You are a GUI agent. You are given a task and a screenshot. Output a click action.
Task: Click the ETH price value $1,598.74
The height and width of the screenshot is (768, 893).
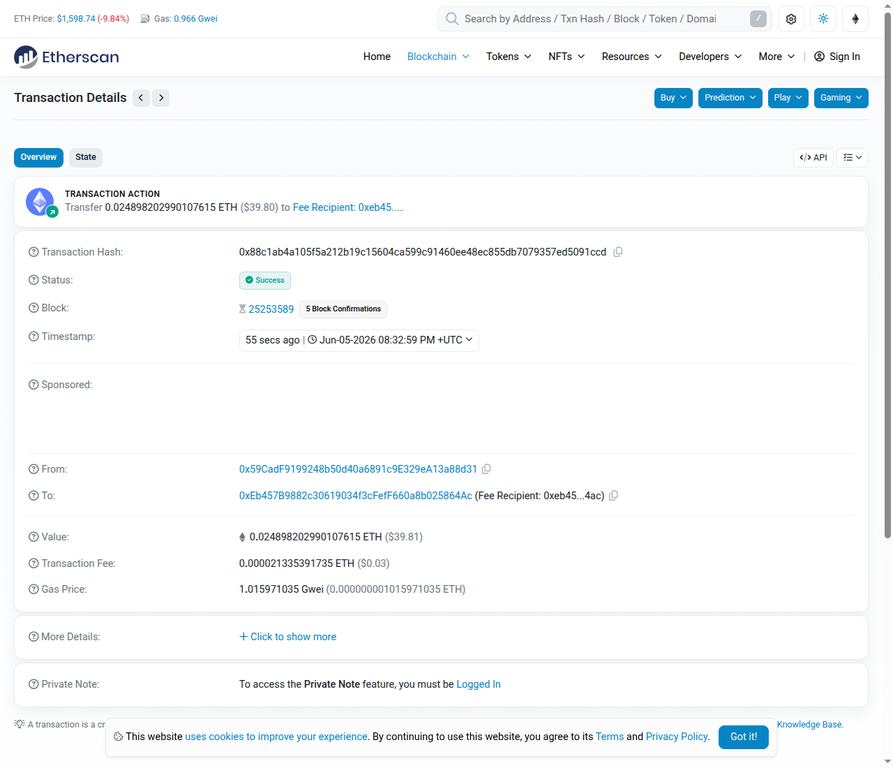76,19
